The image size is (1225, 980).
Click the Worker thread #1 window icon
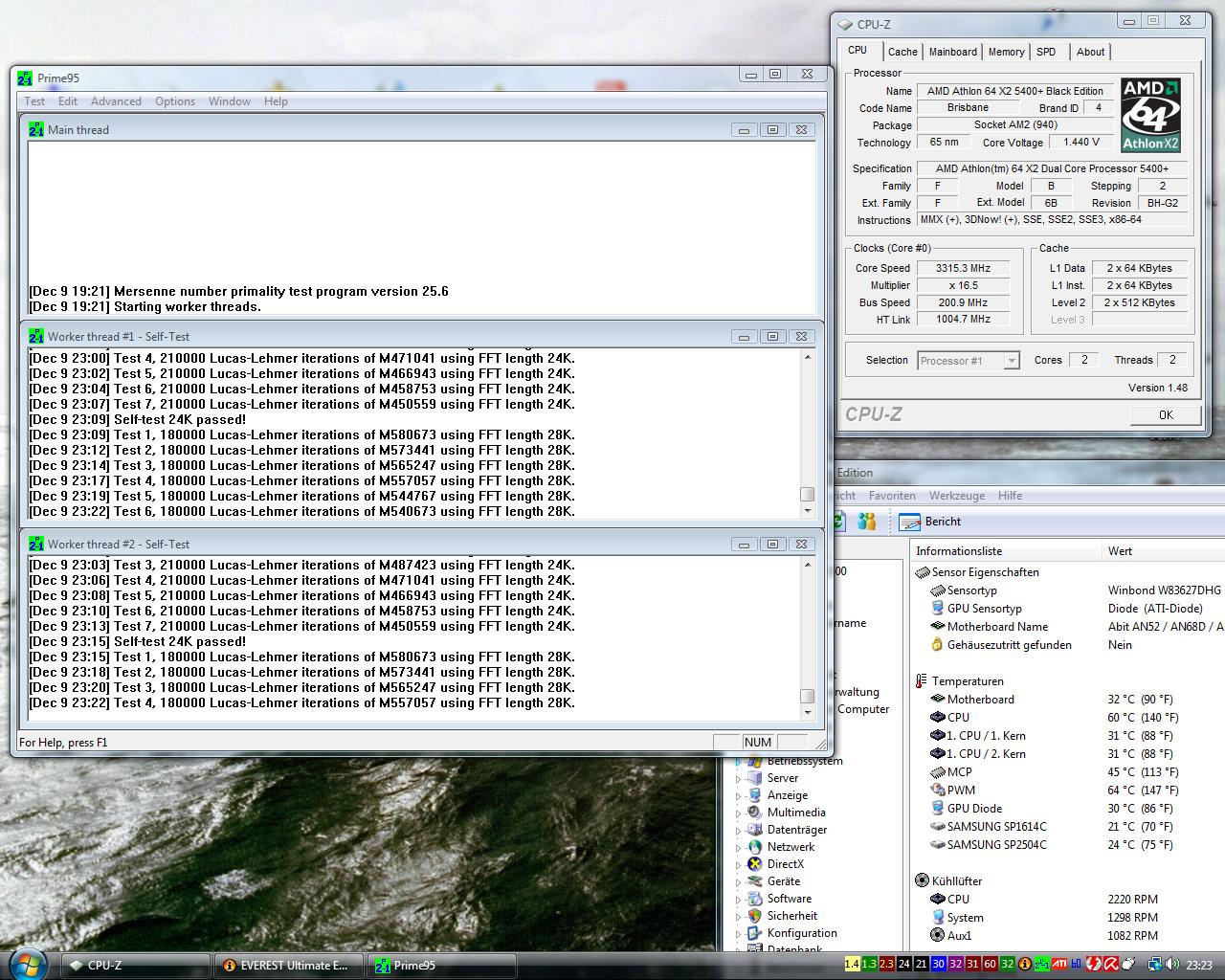36,337
